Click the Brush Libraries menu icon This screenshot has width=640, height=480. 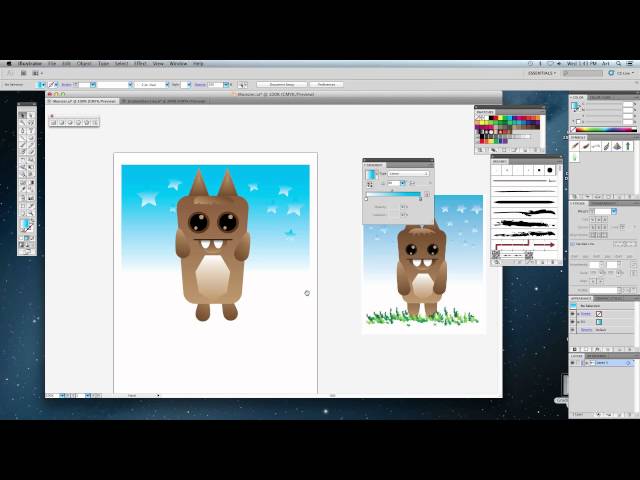(x=497, y=262)
